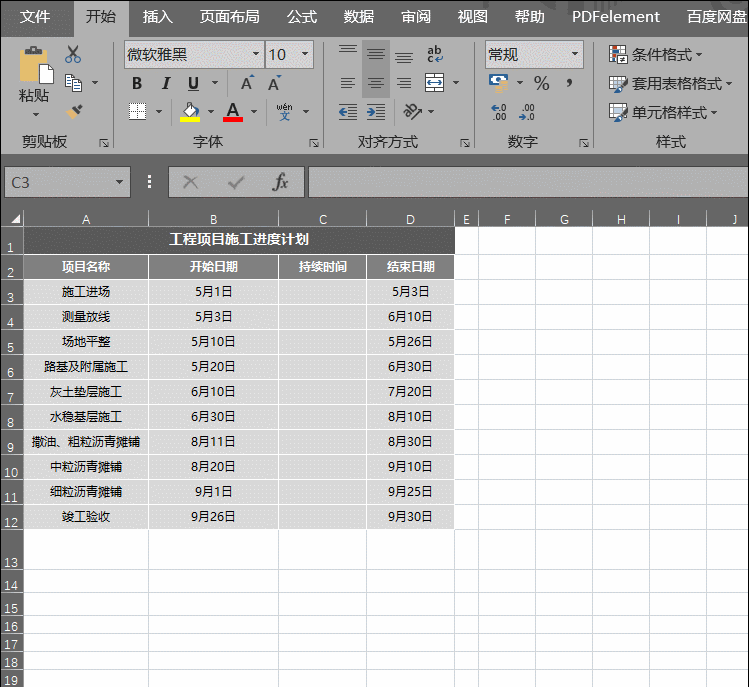Open 单元格样式 cell styles menu
The image size is (749, 687).
click(663, 113)
